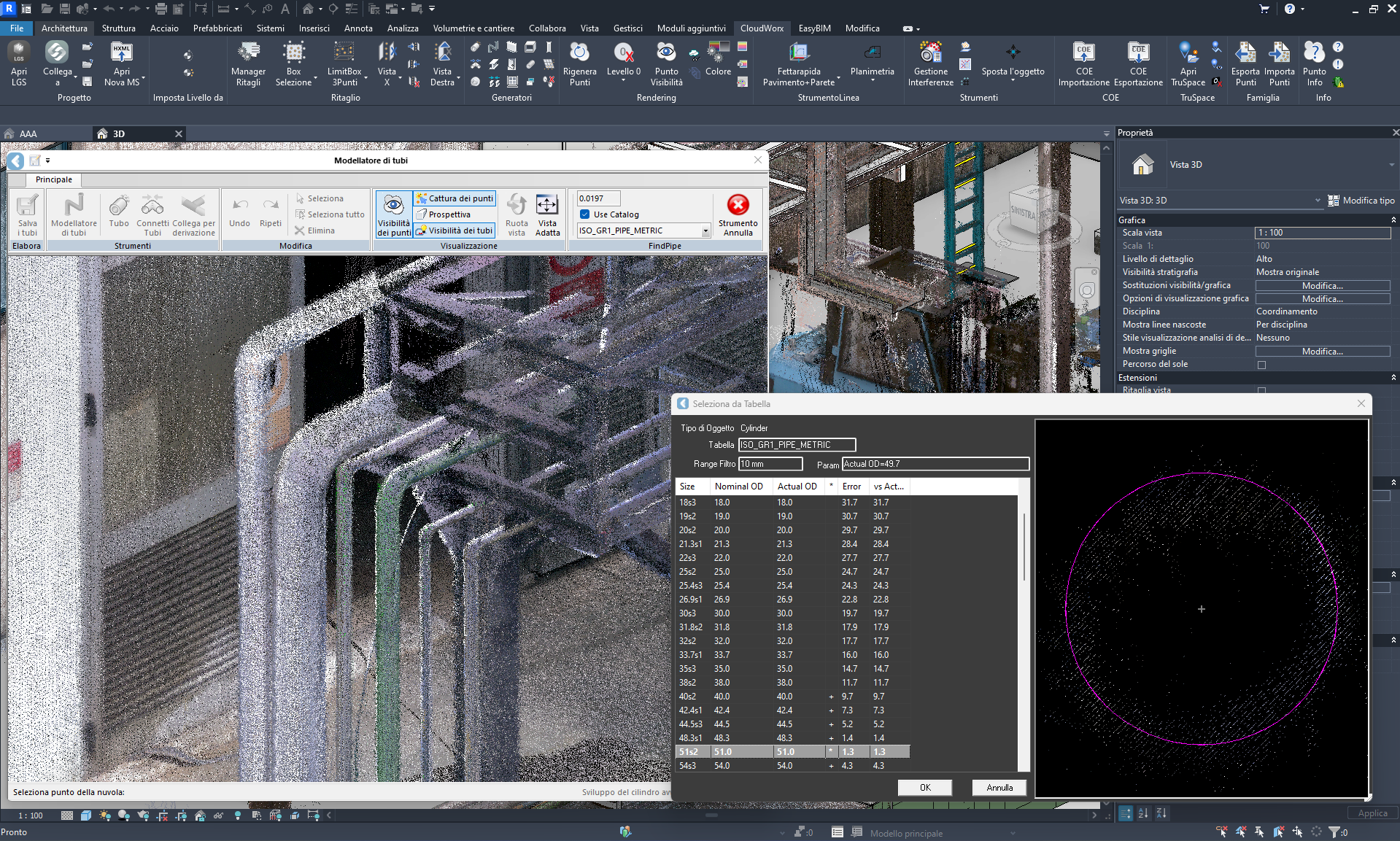Viewport: 1400px width, 841px height.
Task: Click Strumento Annulla red cancel icon
Action: [x=738, y=215]
